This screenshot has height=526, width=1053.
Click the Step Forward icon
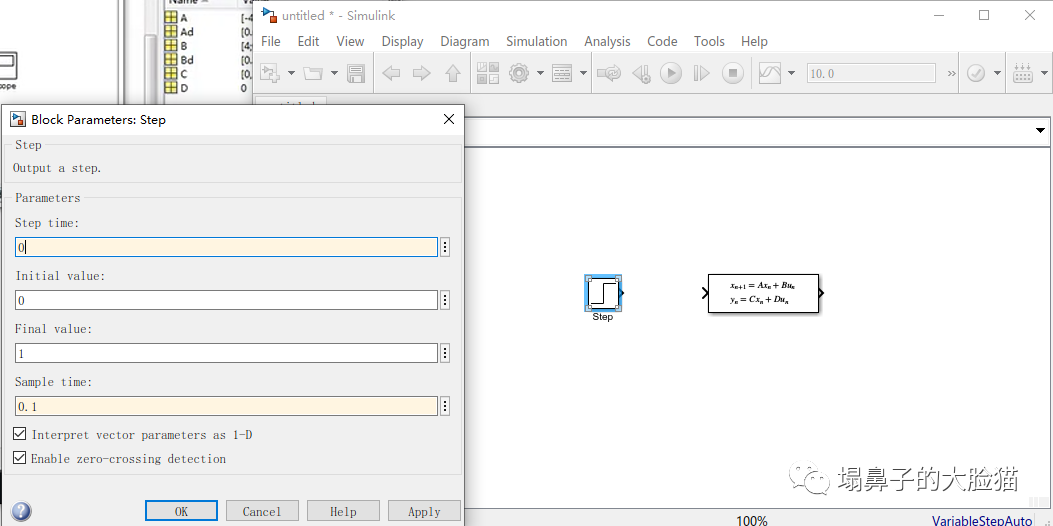701,73
